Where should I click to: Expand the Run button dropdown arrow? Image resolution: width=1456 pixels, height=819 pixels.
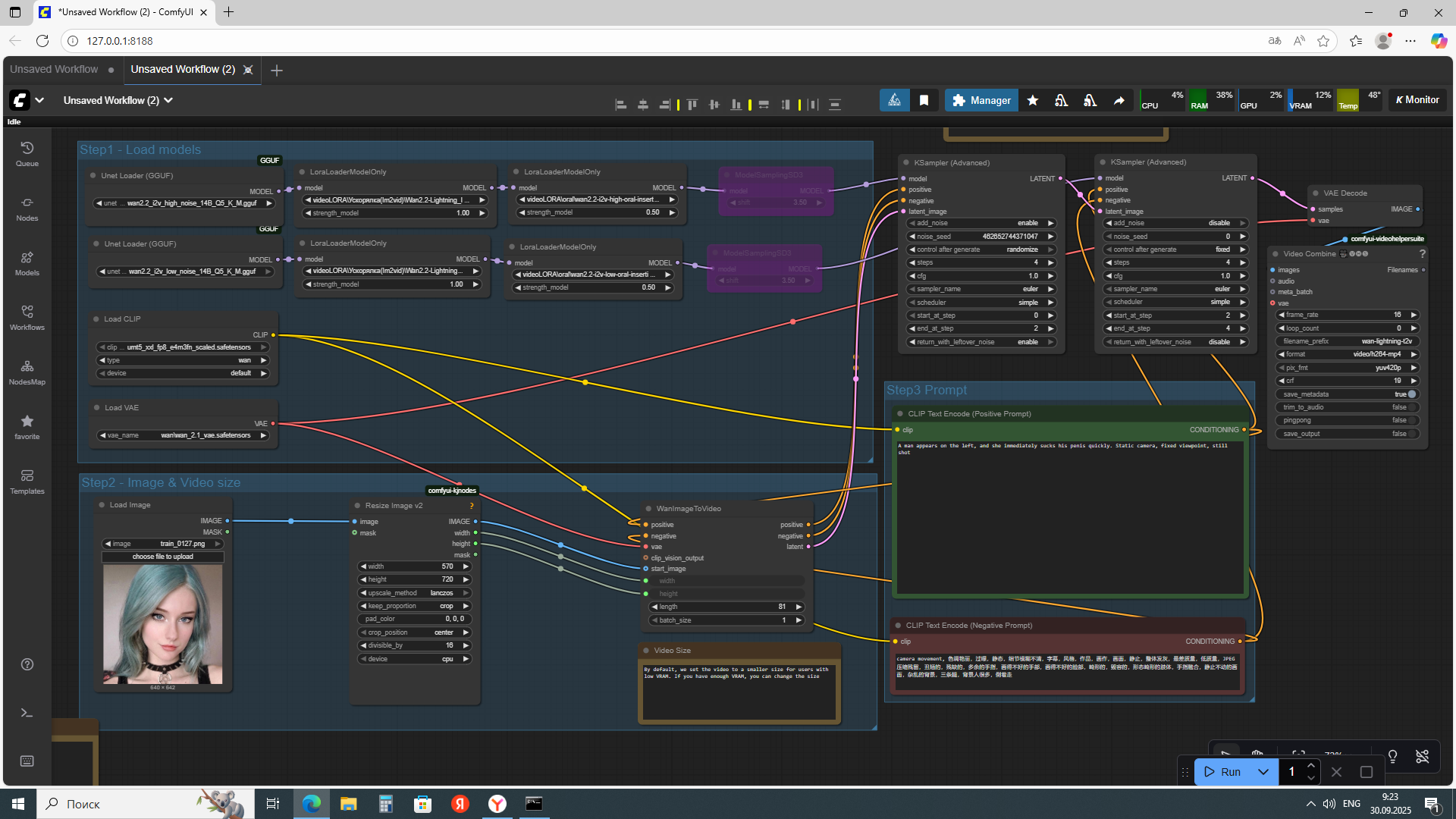(1263, 772)
